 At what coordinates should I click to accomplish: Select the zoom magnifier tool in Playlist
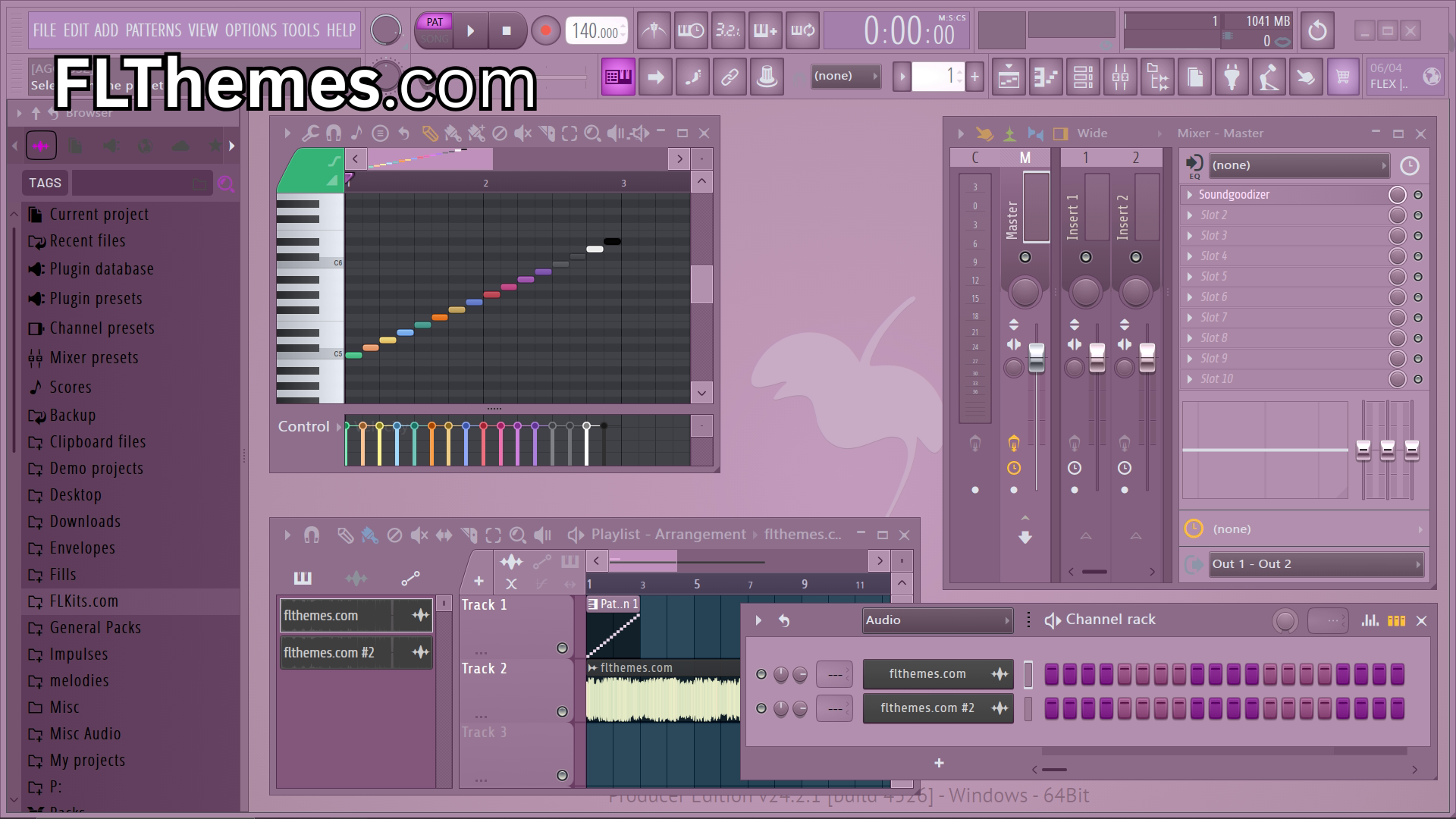pos(517,535)
